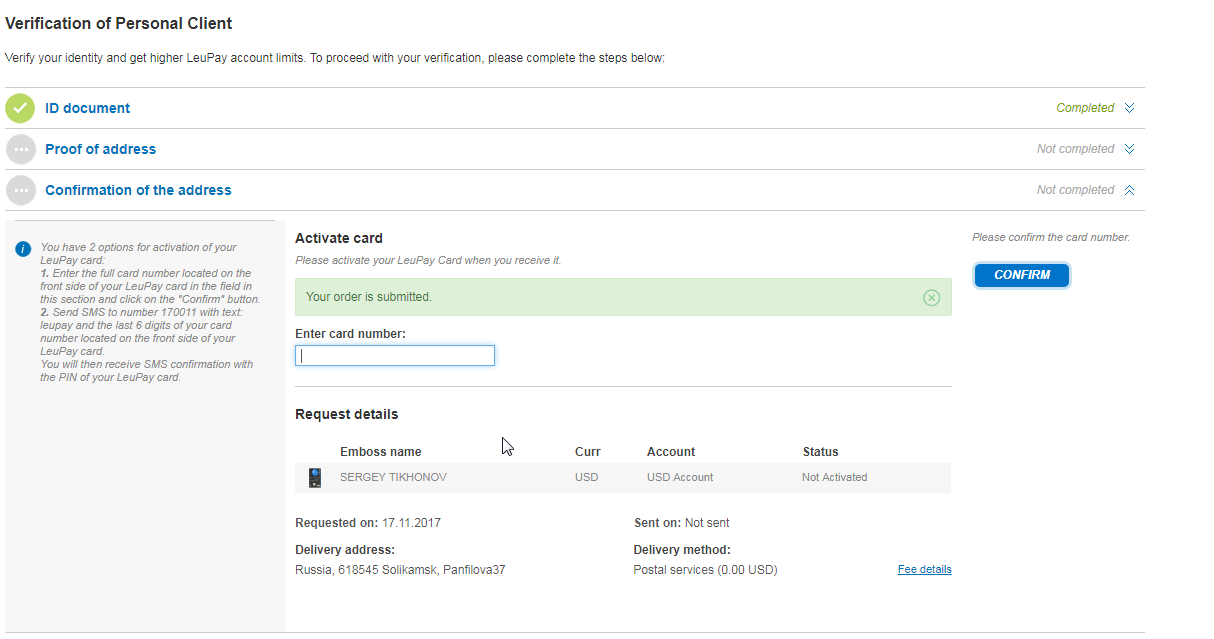Click the pending icon beside Confirmation of the address
Viewport: 1214px width, 639px height.
(x=20, y=190)
